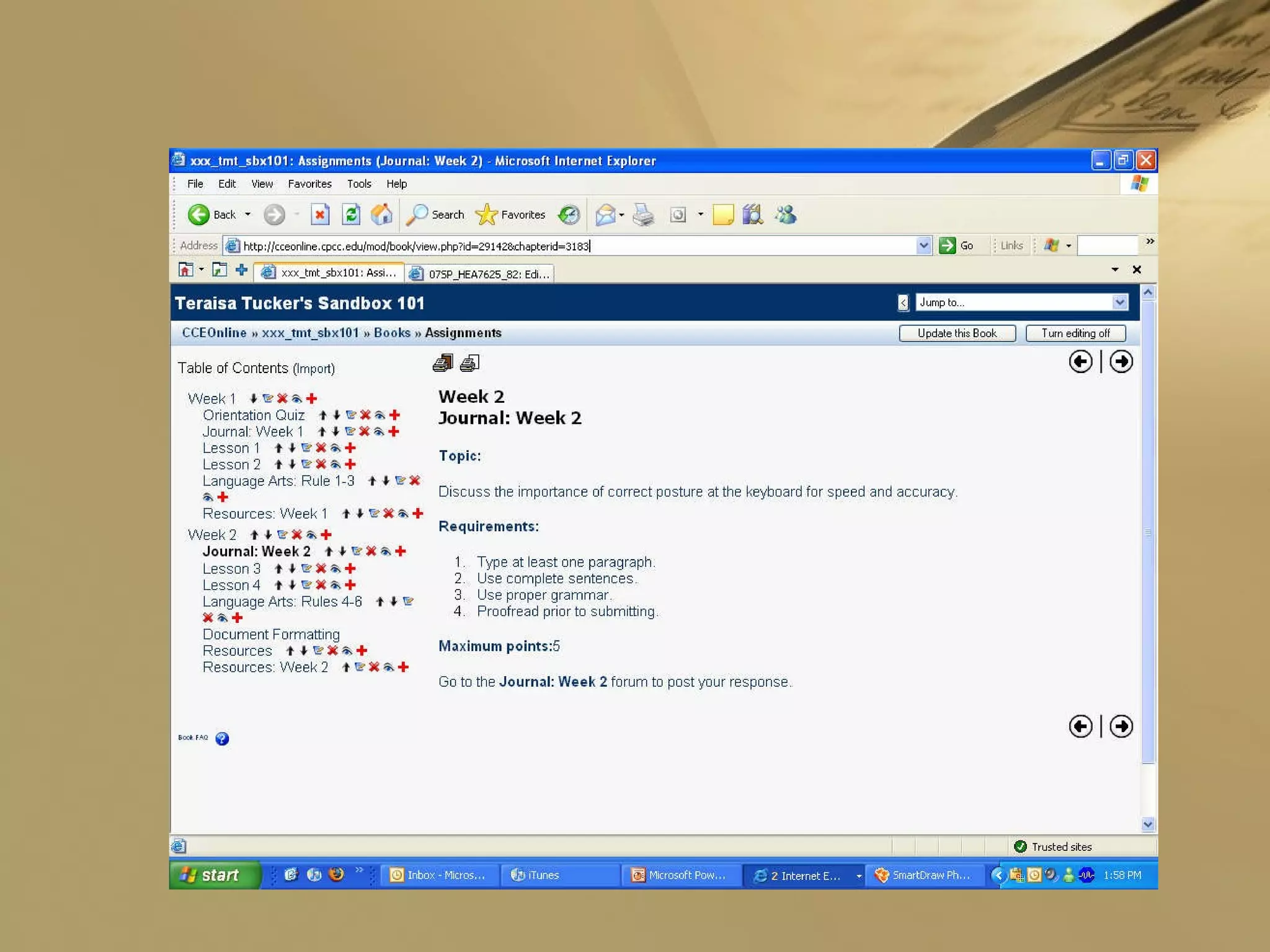Image resolution: width=1270 pixels, height=952 pixels.
Task: Expand the address bar history dropdown
Action: pos(923,245)
